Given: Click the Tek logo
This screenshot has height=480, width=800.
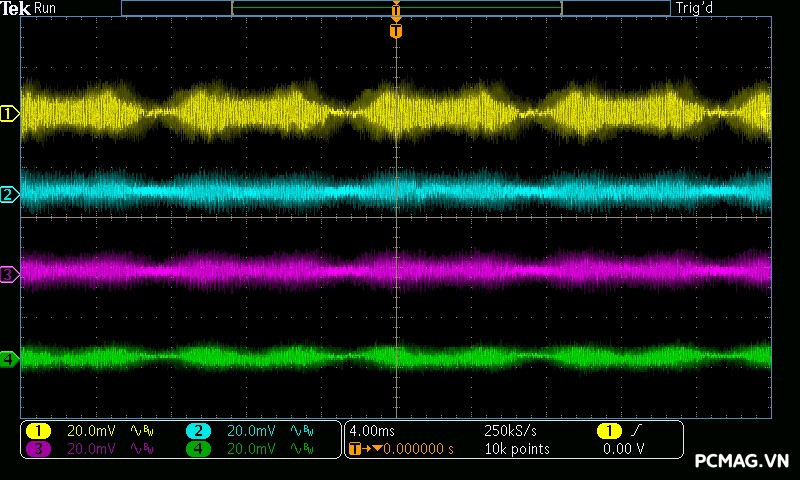Looking at the screenshot, I should [x=17, y=8].
